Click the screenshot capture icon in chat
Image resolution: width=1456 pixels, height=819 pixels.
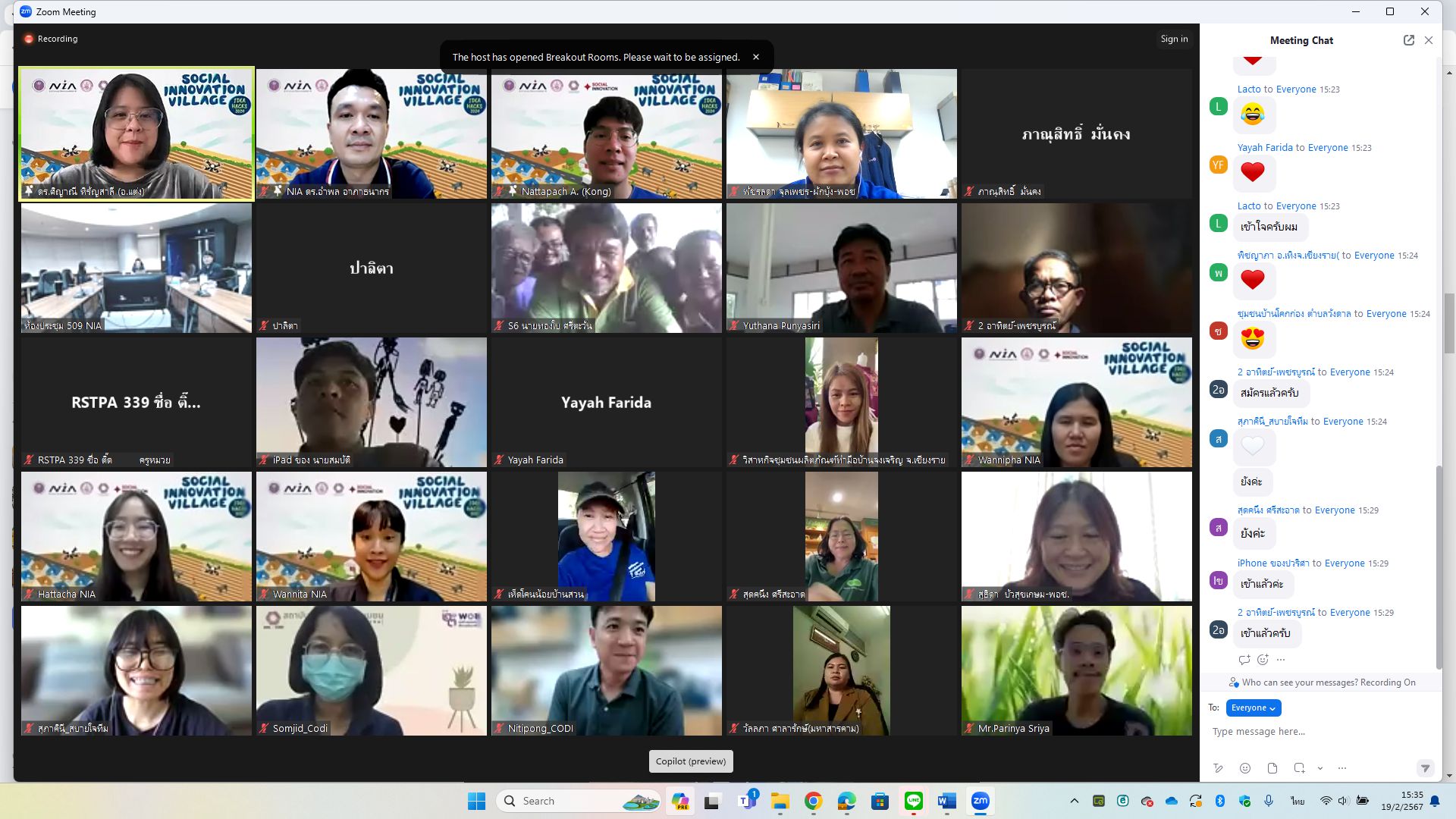click(x=1299, y=768)
